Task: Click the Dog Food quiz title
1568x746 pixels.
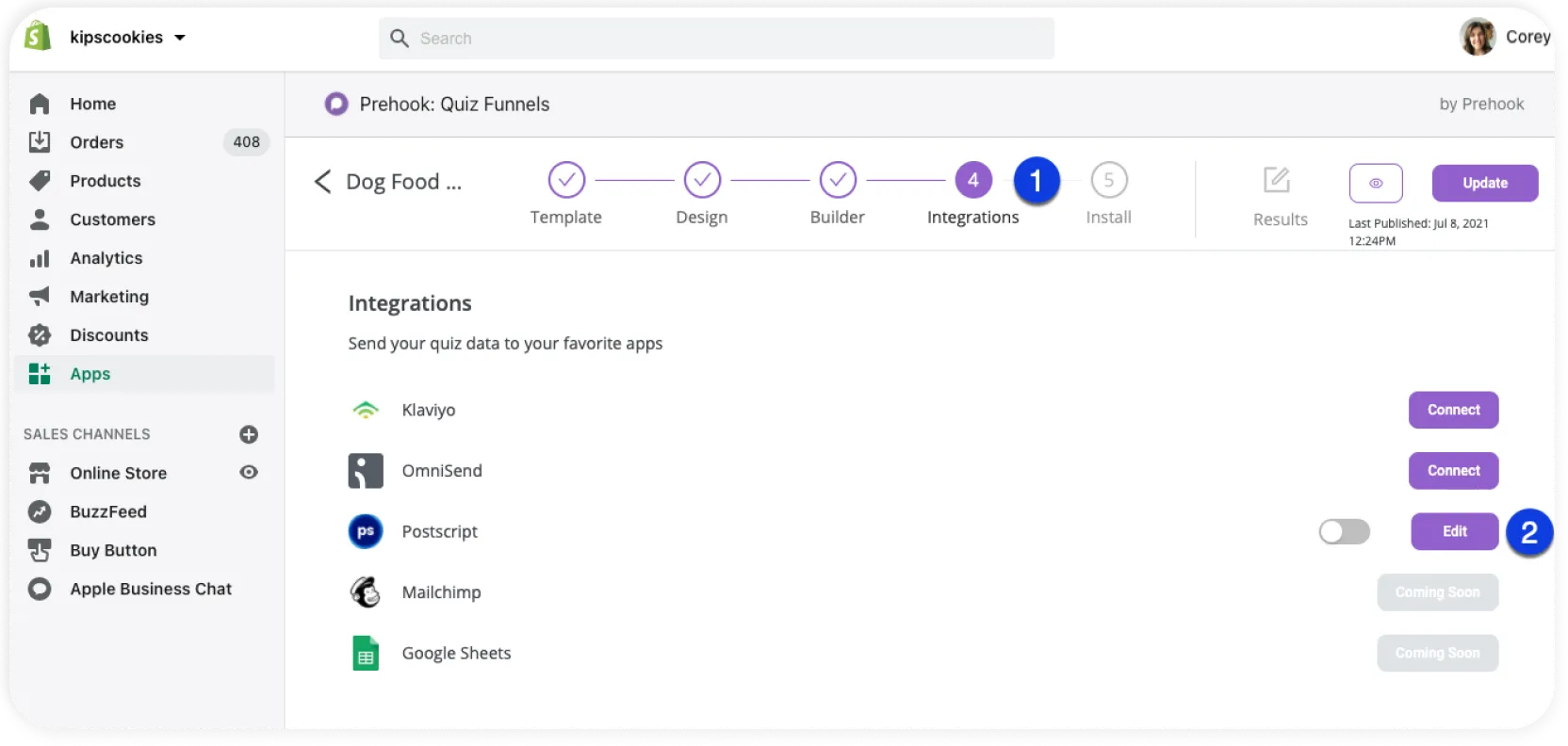Action: coord(404,182)
